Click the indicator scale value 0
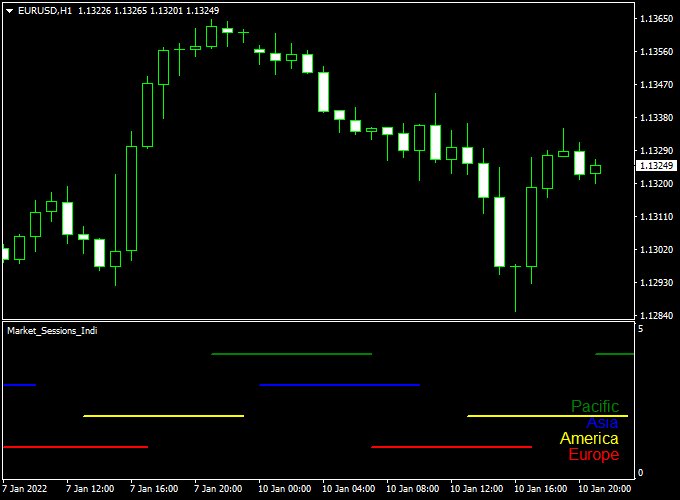This screenshot has height=500, width=680. click(x=641, y=473)
